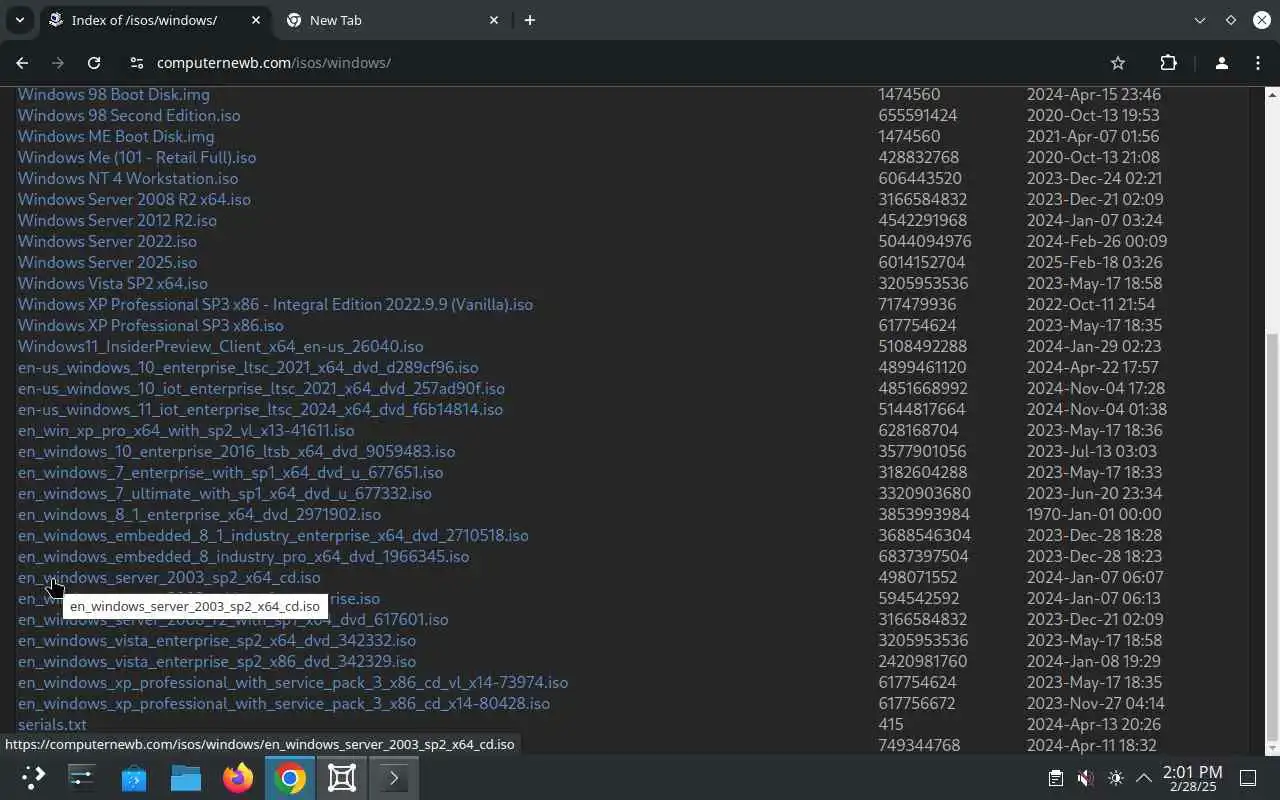The image size is (1280, 800).
Task: Download Windows ME Boot Disk.img
Action: [x=116, y=136]
